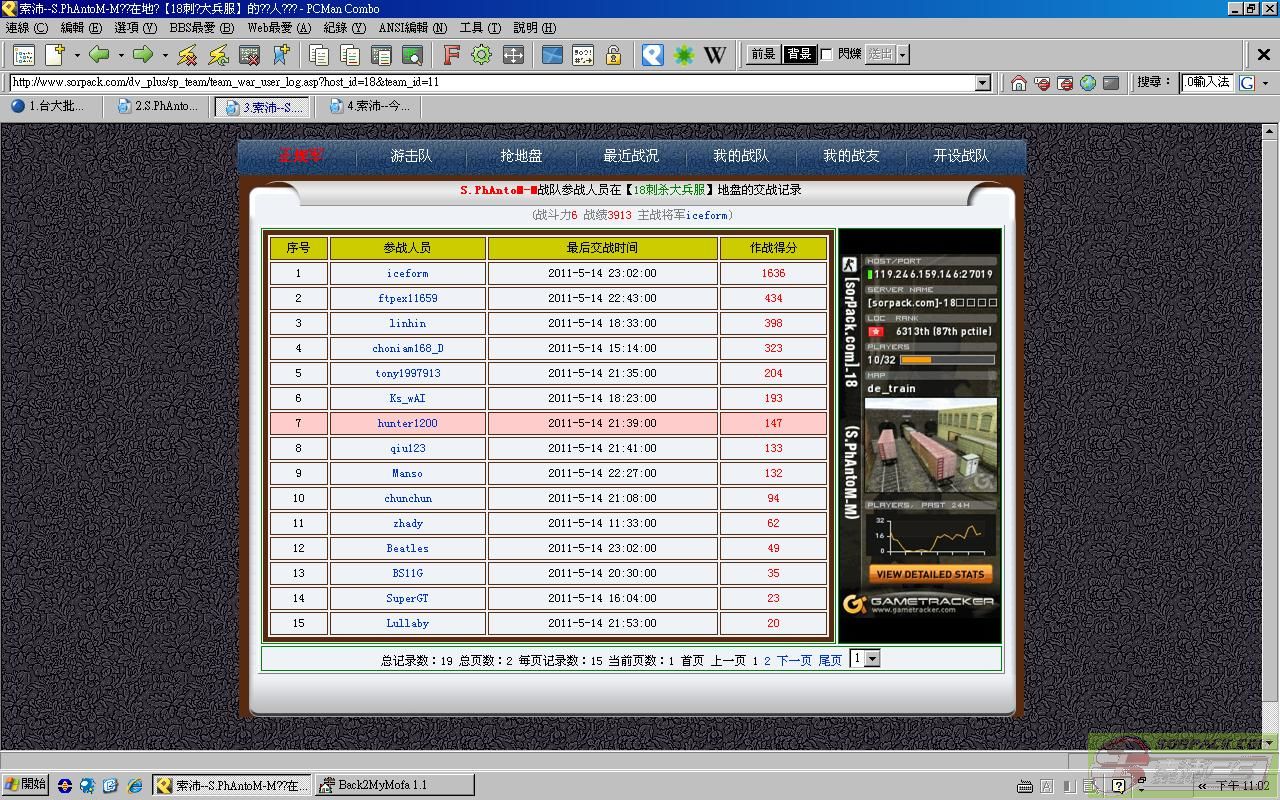Click the padlock icon in toolbar
The width and height of the screenshot is (1280, 800).
tap(613, 55)
